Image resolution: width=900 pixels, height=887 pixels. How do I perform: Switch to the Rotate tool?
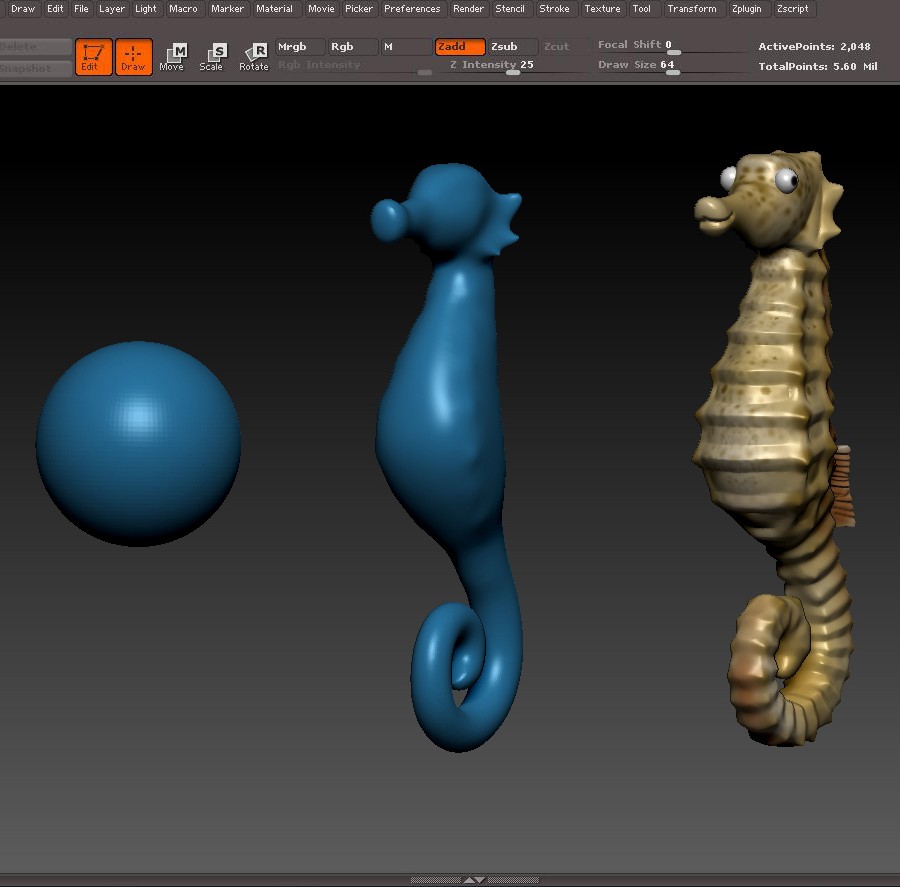coord(254,57)
